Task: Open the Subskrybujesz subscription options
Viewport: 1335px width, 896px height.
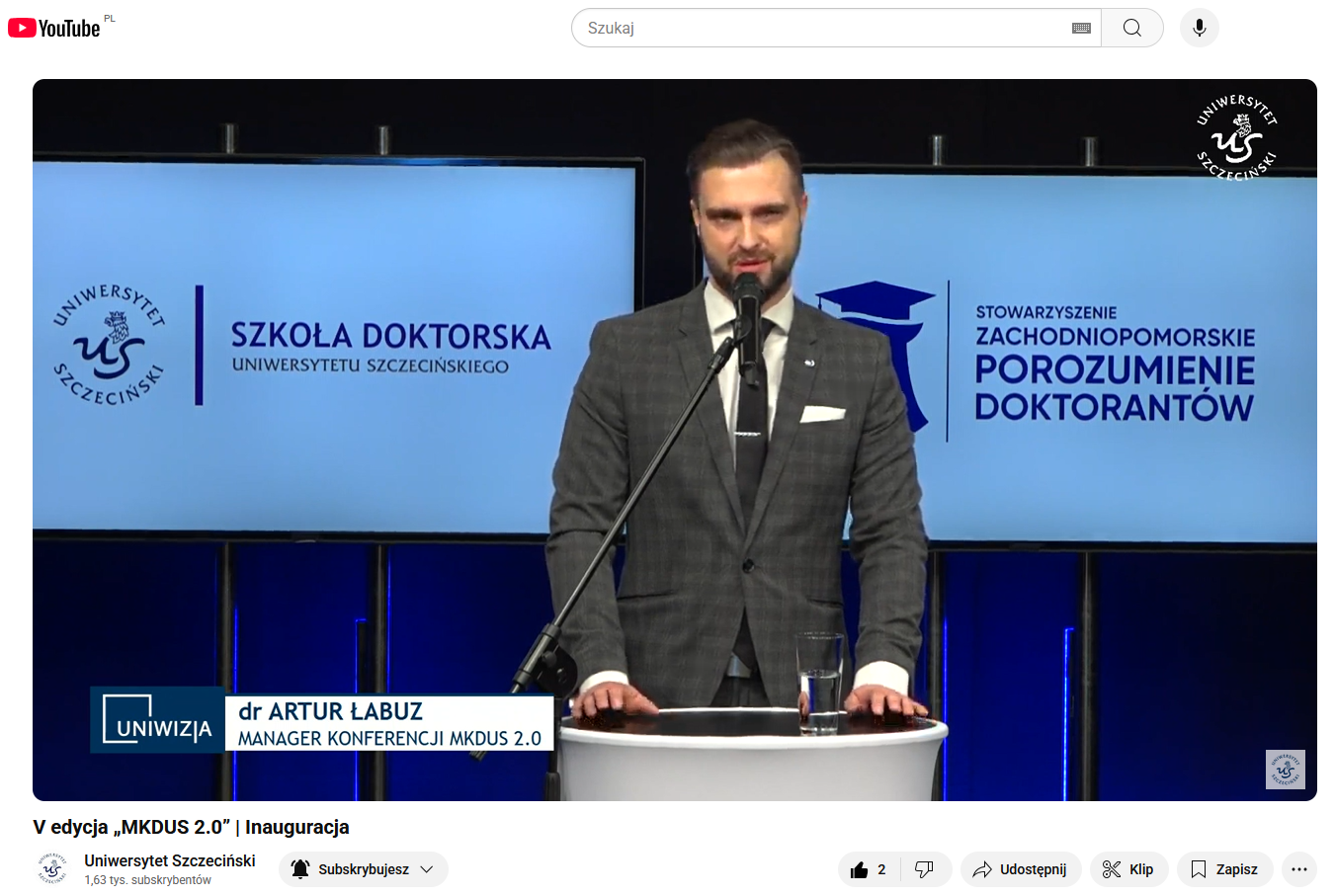Action: [x=364, y=869]
